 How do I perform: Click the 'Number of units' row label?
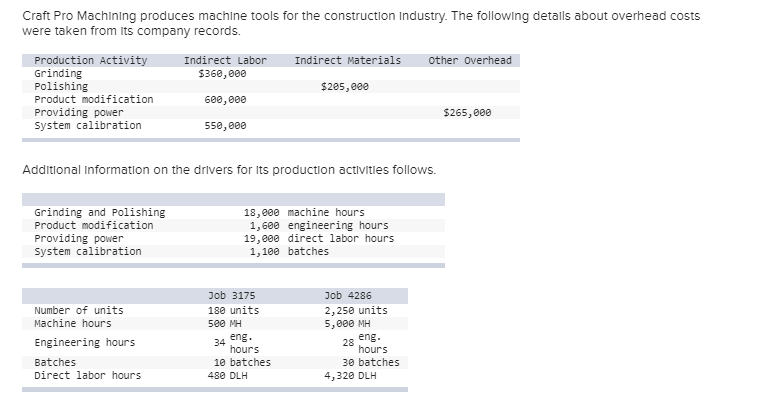(x=79, y=310)
